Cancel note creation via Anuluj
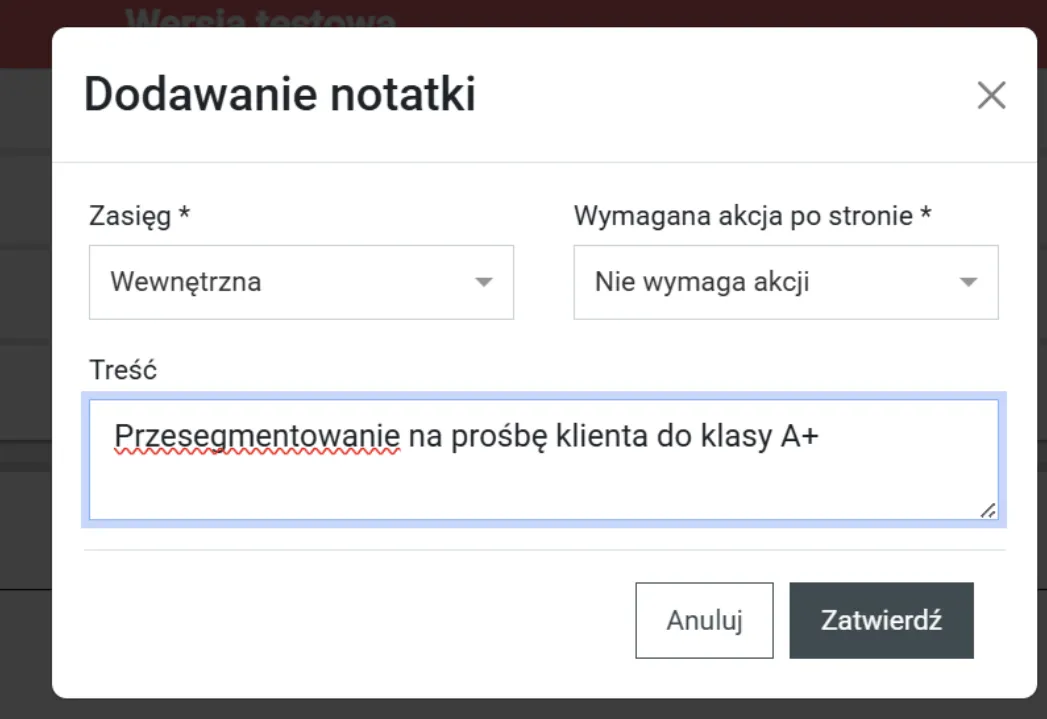 point(704,620)
